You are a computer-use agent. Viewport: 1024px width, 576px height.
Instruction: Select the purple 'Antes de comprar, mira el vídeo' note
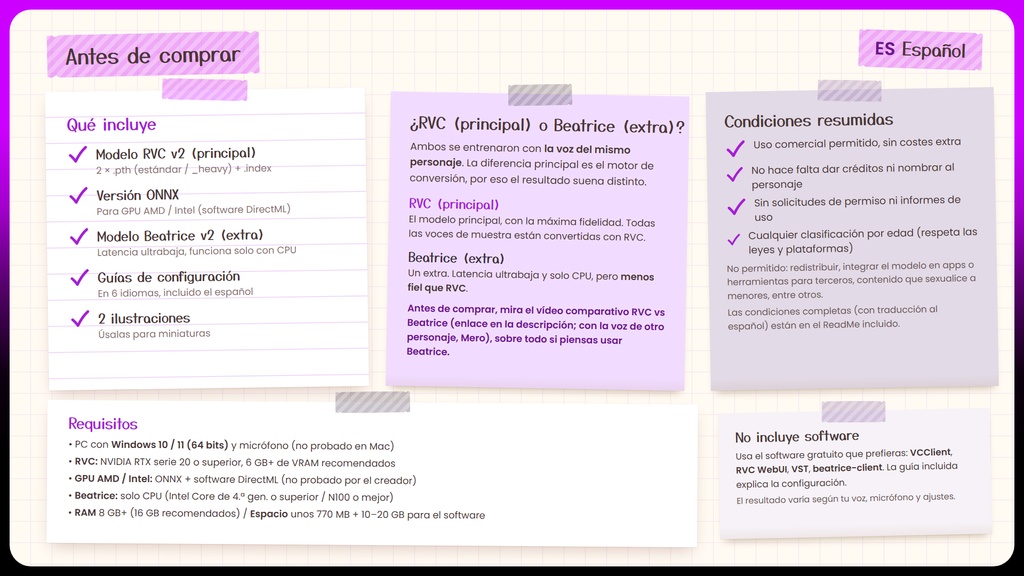(536, 330)
